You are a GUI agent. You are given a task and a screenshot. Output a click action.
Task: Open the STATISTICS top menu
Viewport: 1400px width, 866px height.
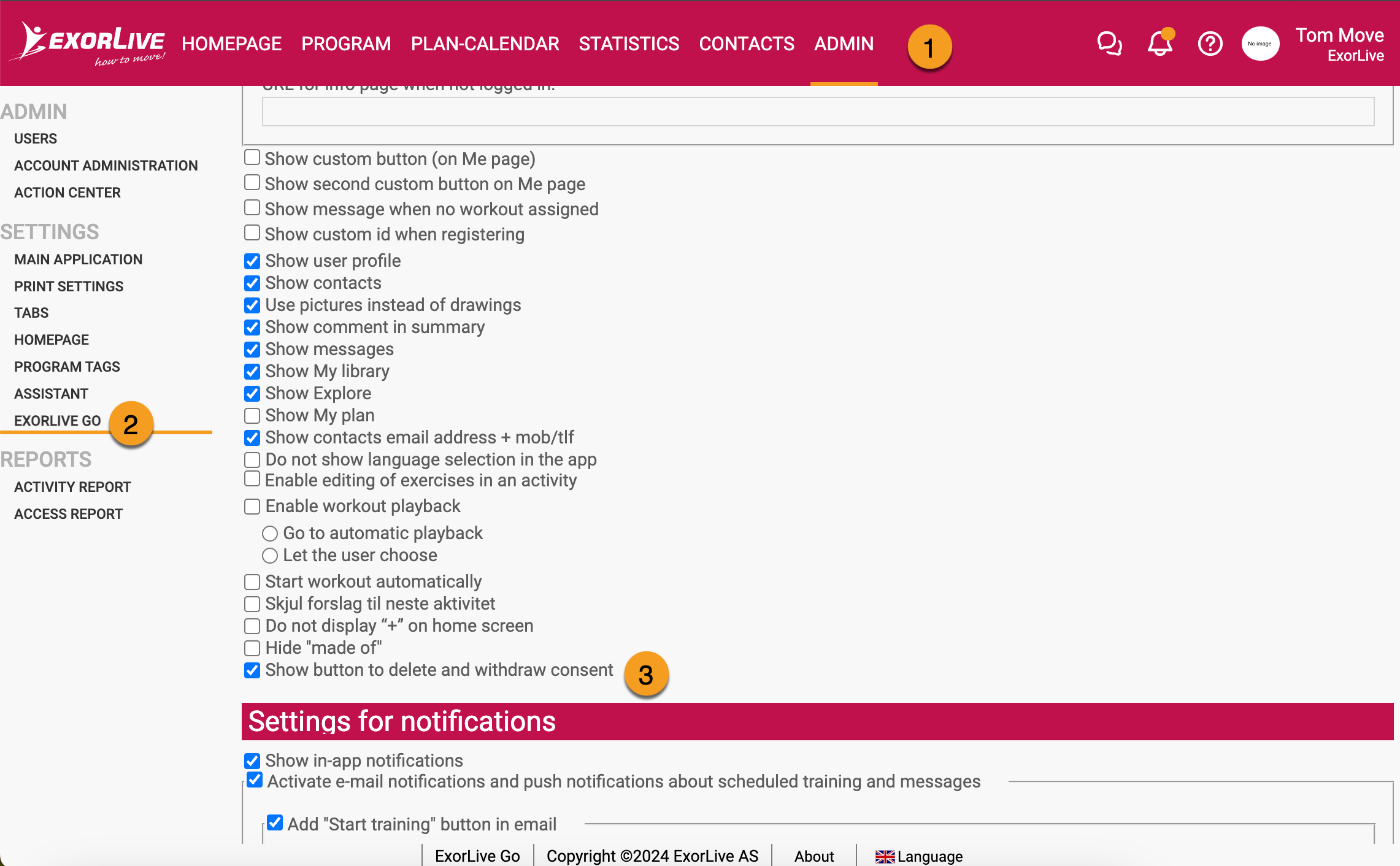[x=629, y=44]
